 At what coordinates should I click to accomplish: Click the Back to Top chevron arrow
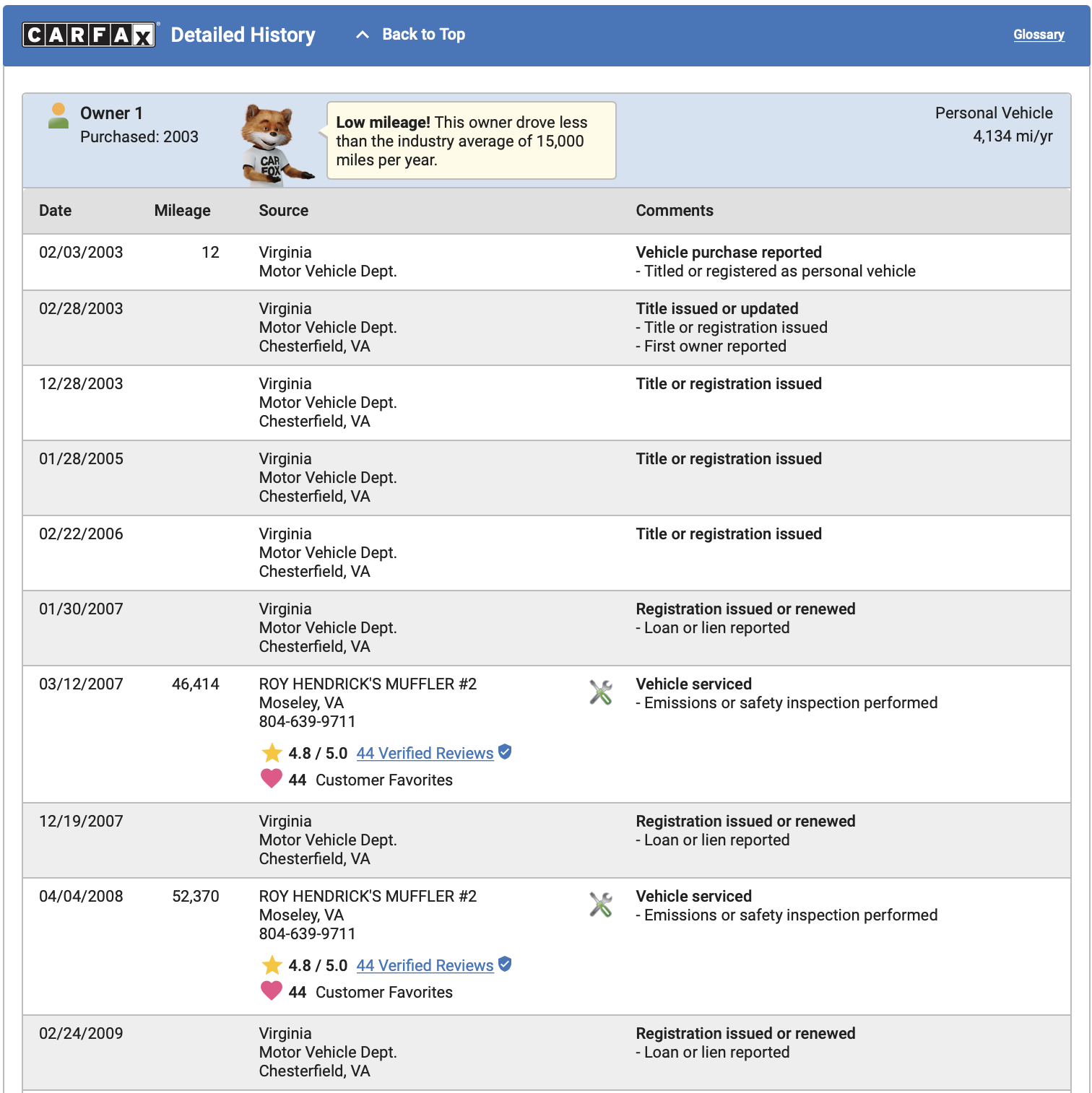[x=363, y=35]
